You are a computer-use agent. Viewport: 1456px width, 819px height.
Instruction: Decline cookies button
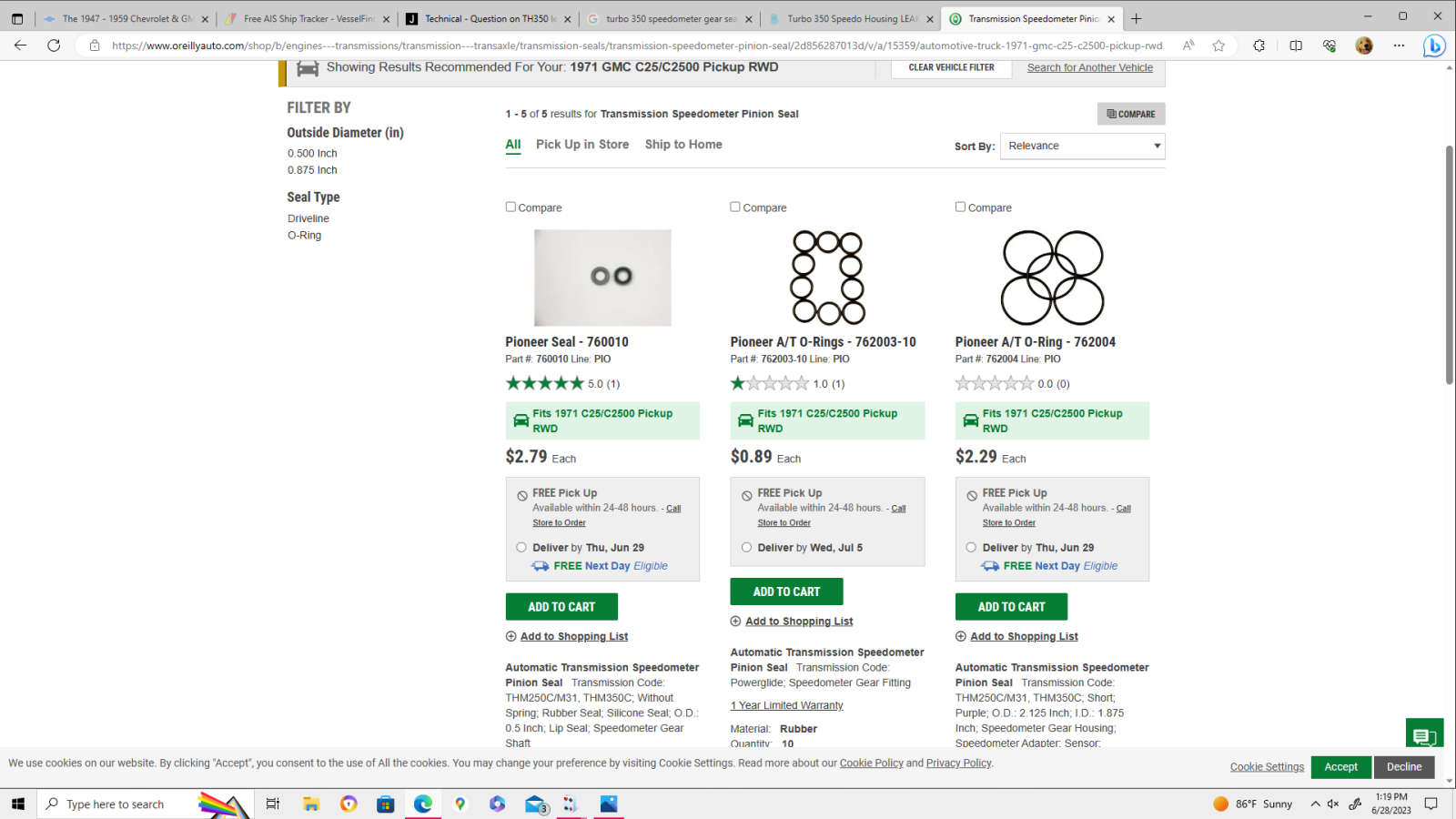tap(1404, 767)
